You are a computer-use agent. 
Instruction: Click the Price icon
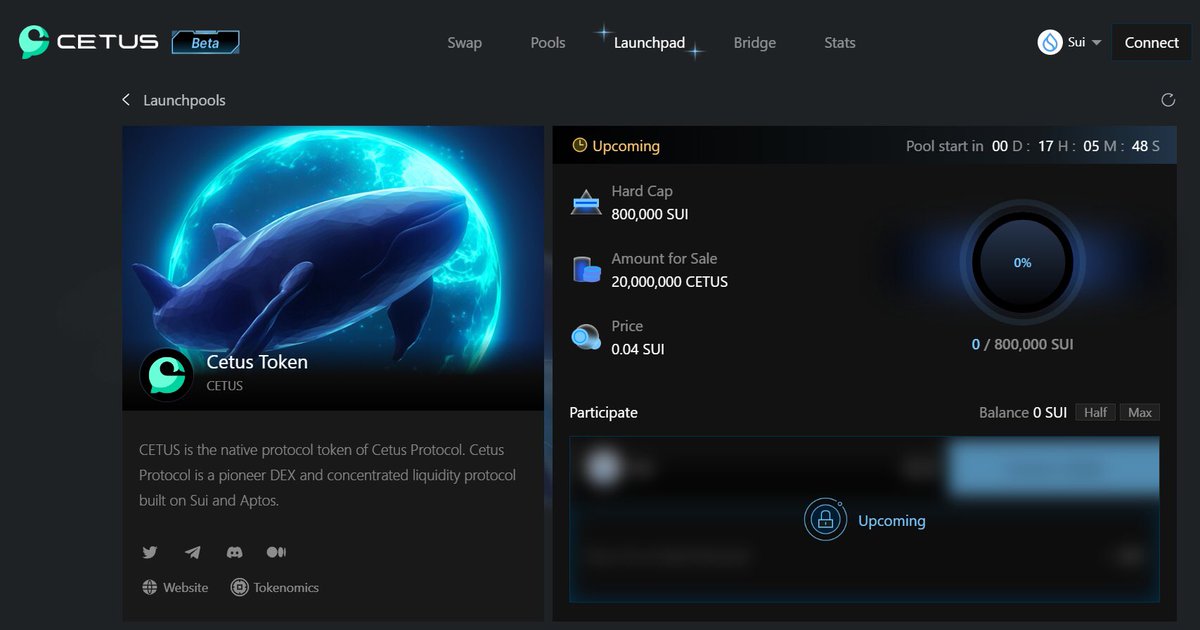[x=586, y=338]
